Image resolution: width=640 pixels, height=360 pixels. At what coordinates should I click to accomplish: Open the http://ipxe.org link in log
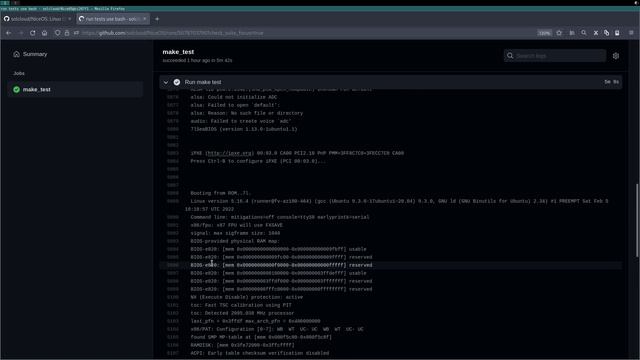[x=230, y=153]
